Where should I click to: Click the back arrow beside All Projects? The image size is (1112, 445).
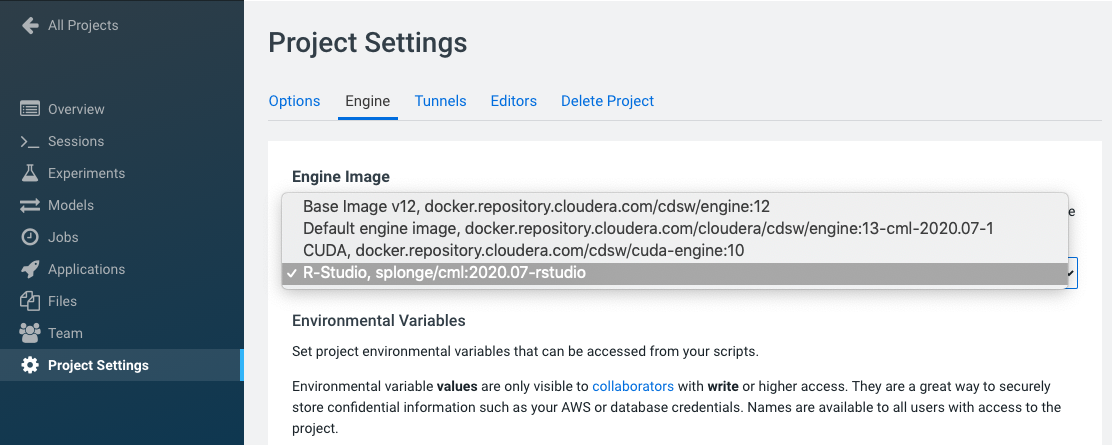[30, 25]
